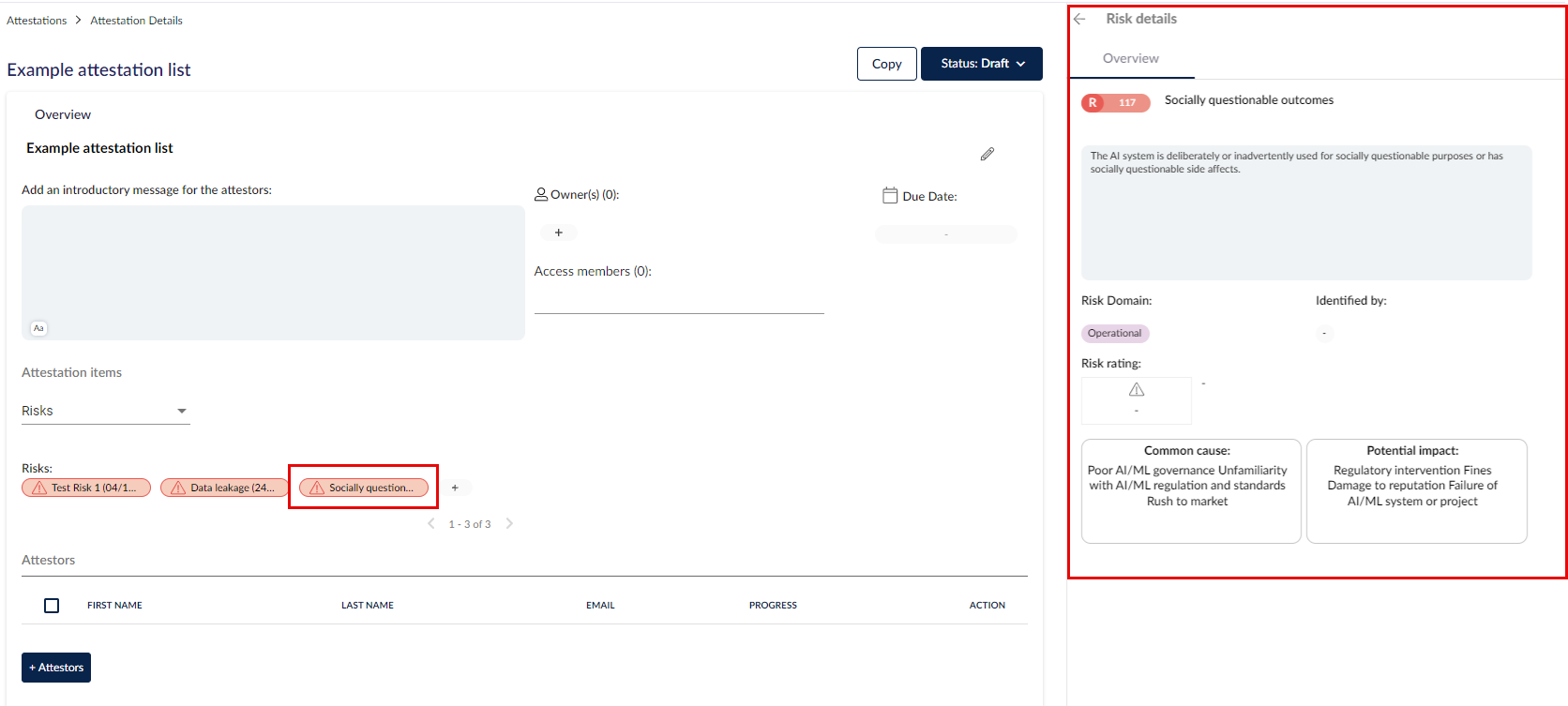
Task: Click the risk description text box
Action: pyautogui.click(x=1306, y=213)
